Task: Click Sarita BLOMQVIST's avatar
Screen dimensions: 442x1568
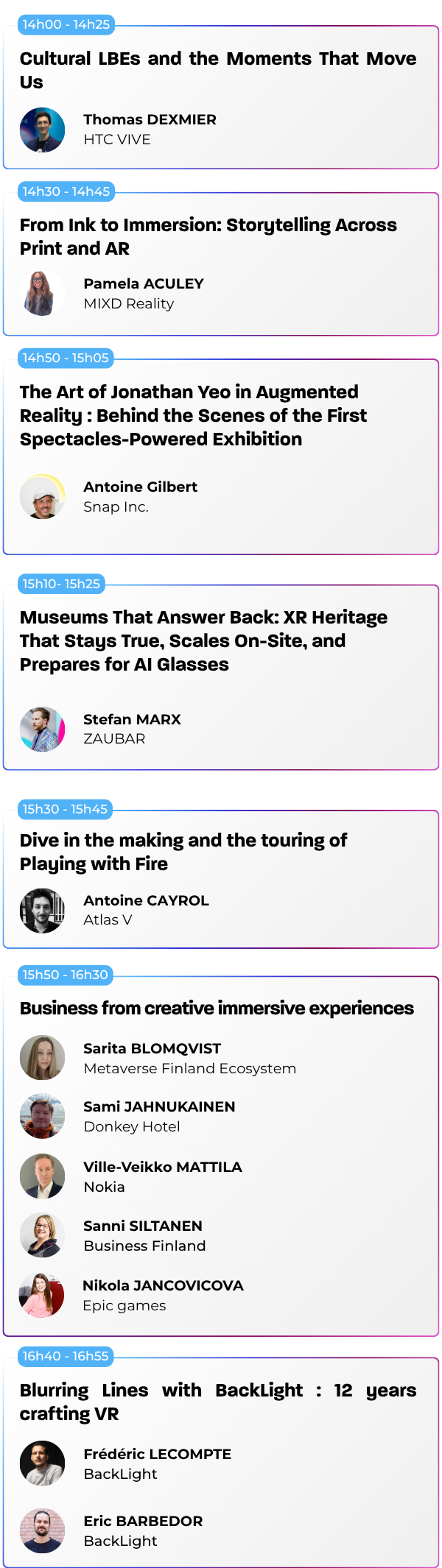Action: click(42, 1058)
